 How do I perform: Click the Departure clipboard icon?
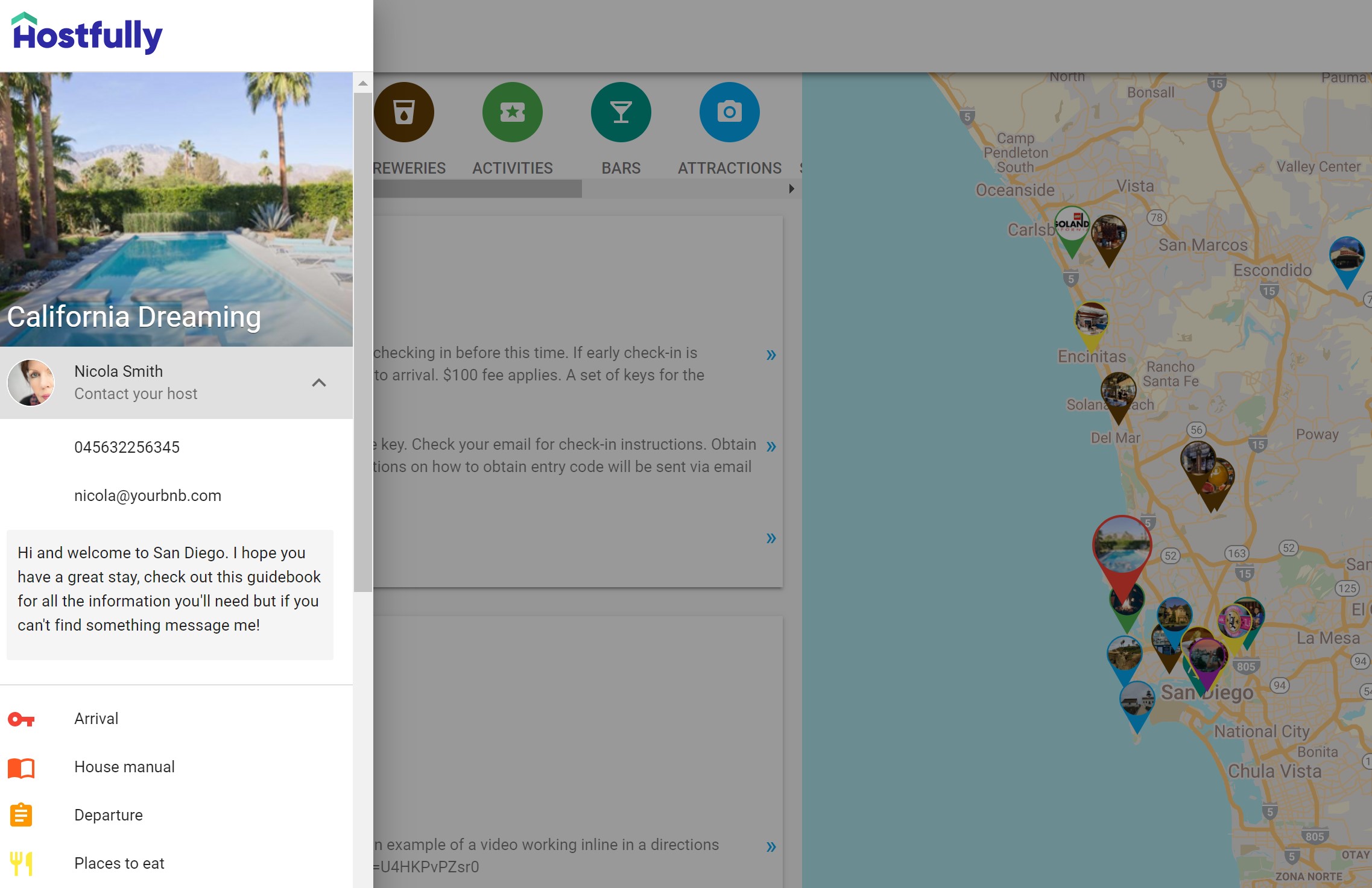pyautogui.click(x=21, y=815)
